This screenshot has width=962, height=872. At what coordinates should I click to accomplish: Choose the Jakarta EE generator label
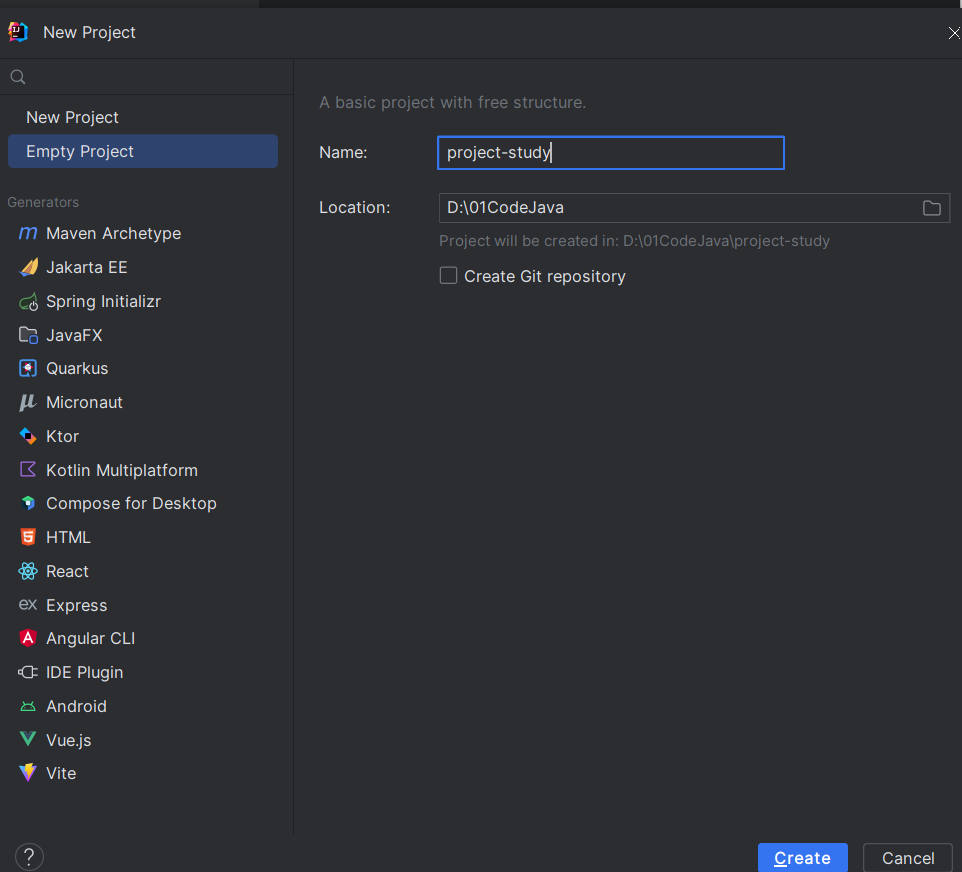[87, 268]
